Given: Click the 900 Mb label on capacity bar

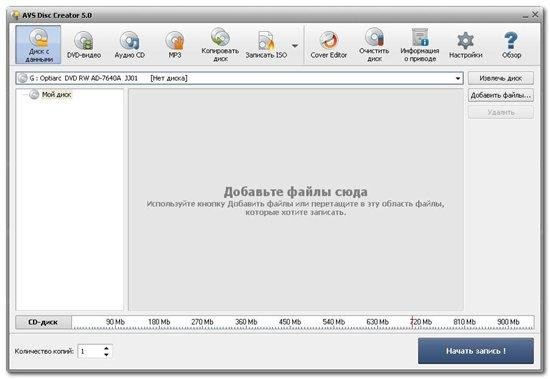Looking at the screenshot, I should pos(508,322).
